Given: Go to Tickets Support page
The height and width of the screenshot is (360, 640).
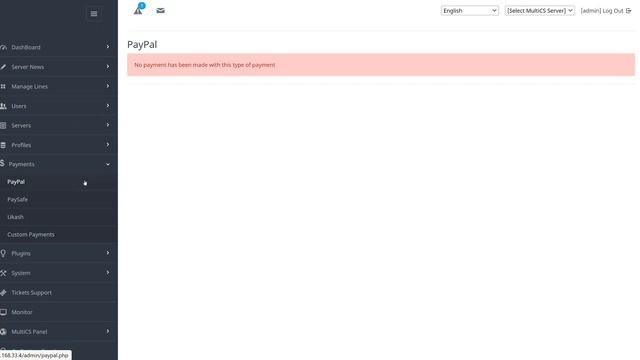Looking at the screenshot, I should point(31,293).
